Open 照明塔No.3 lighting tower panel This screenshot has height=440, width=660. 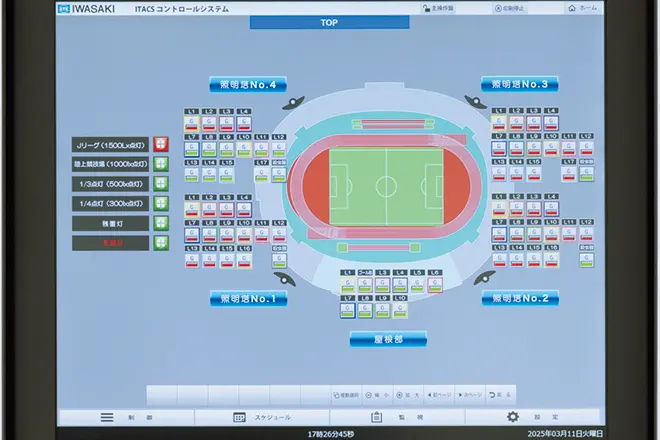[519, 85]
